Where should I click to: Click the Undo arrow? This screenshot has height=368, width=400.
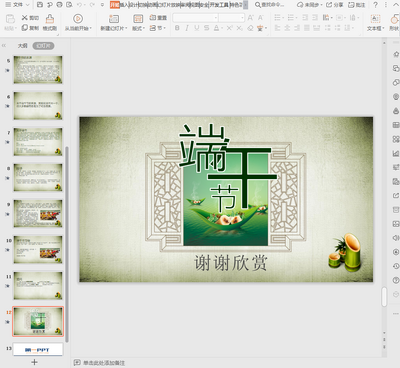point(79,5)
